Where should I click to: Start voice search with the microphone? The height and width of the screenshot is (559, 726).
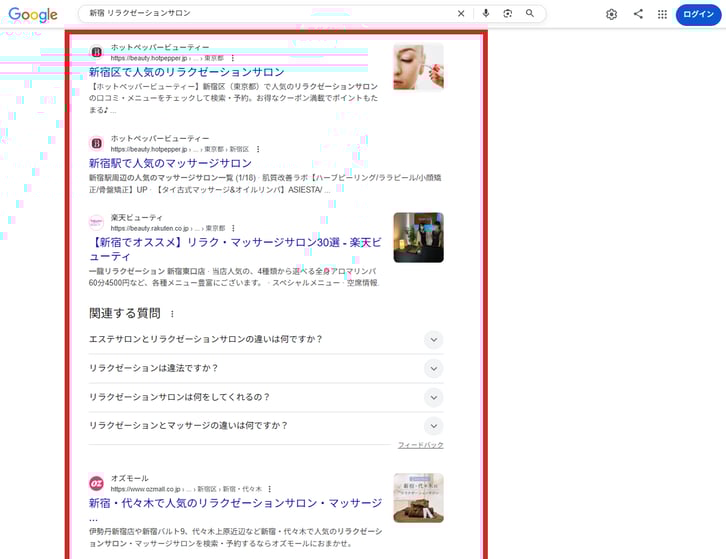pyautogui.click(x=486, y=14)
